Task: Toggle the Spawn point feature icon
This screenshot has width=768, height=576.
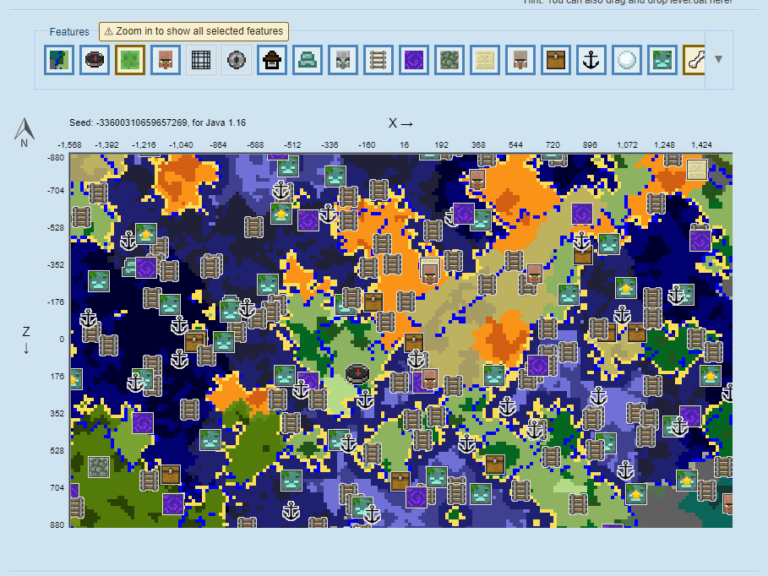Action: pyautogui.click(x=95, y=60)
